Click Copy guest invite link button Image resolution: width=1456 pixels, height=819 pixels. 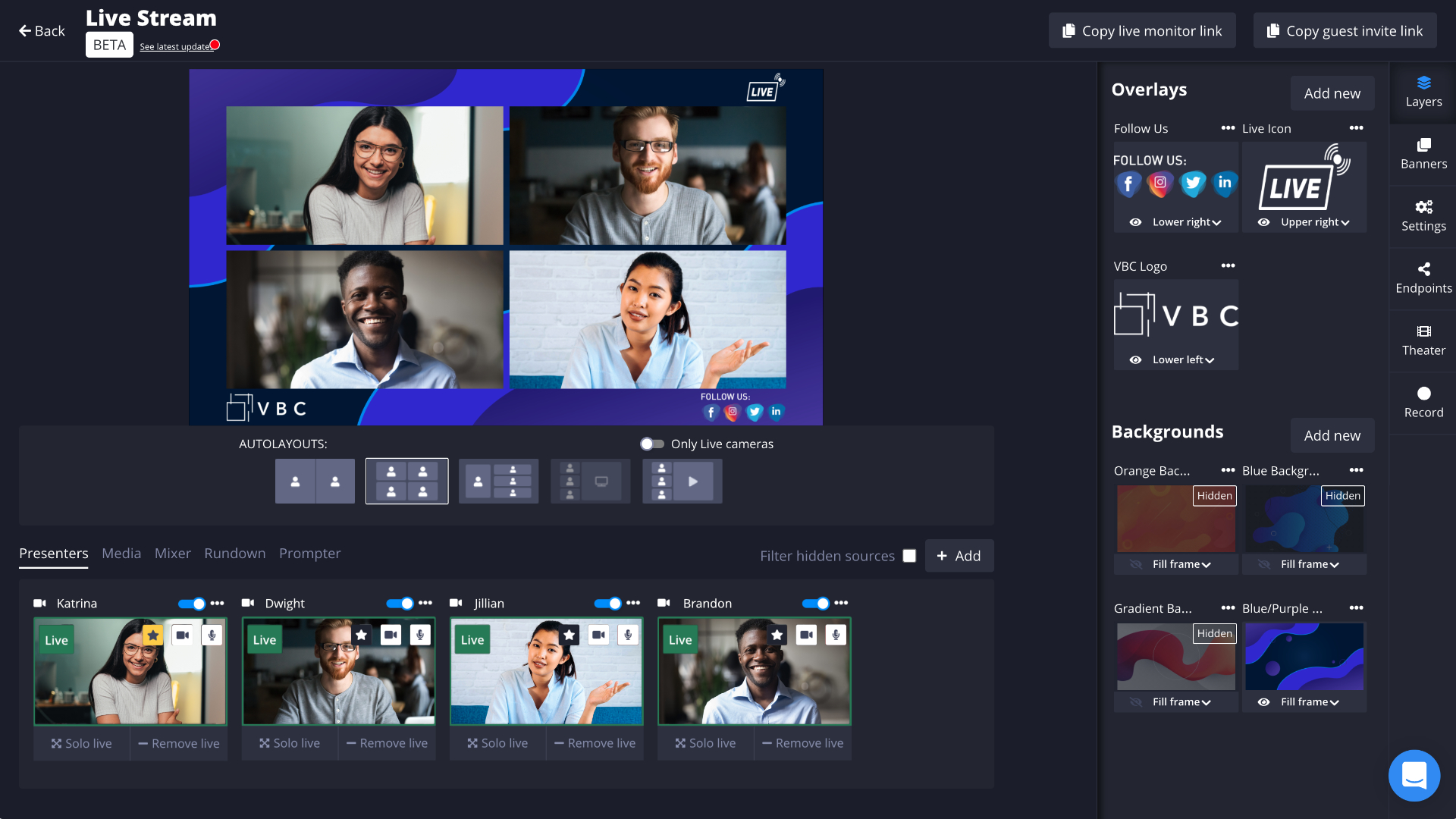pos(1345,31)
